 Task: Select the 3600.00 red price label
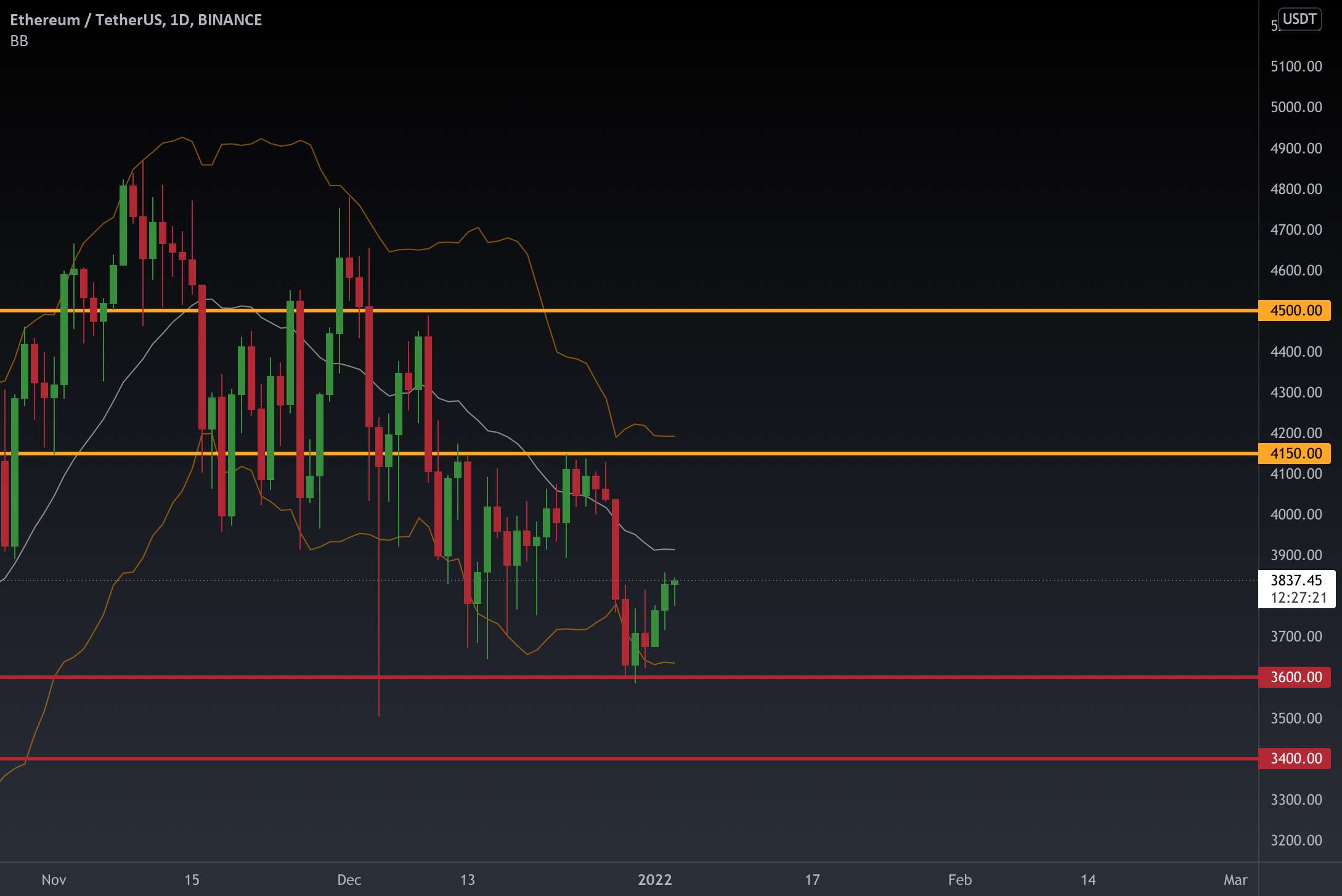coord(1295,677)
